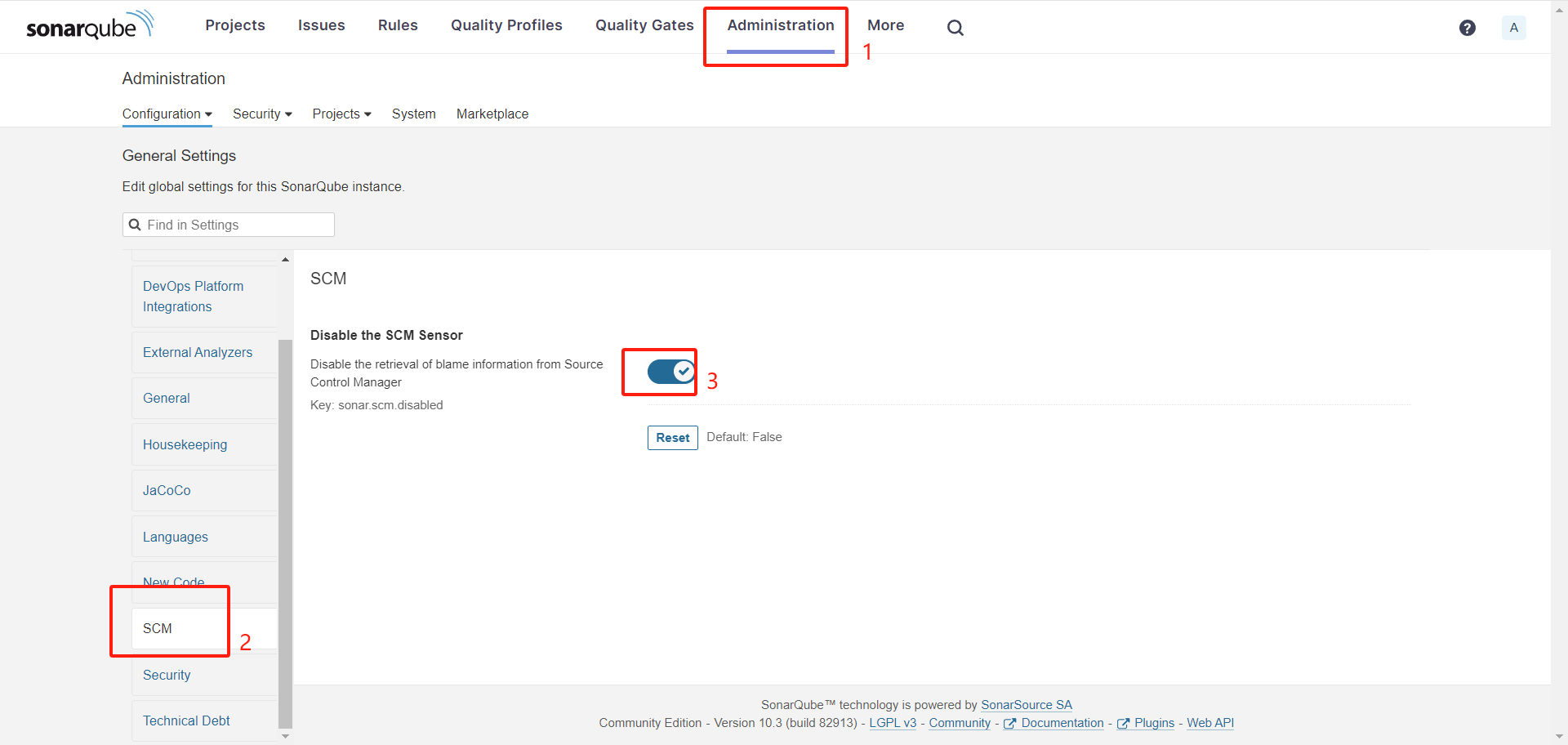Open the Plugins footer link
Screen dimensions: 1568x745
click(1146, 723)
